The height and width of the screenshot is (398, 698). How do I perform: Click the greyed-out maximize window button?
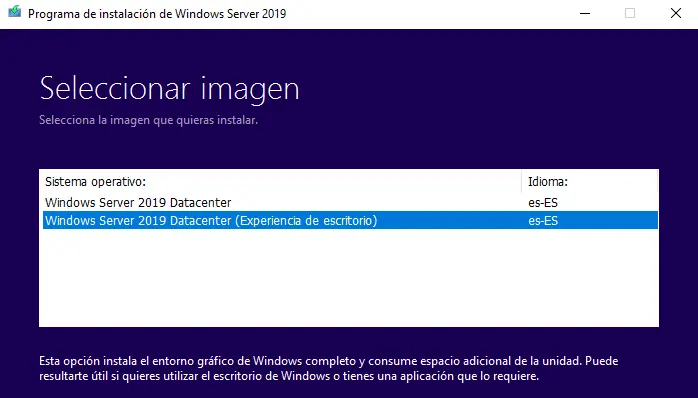(x=630, y=13)
